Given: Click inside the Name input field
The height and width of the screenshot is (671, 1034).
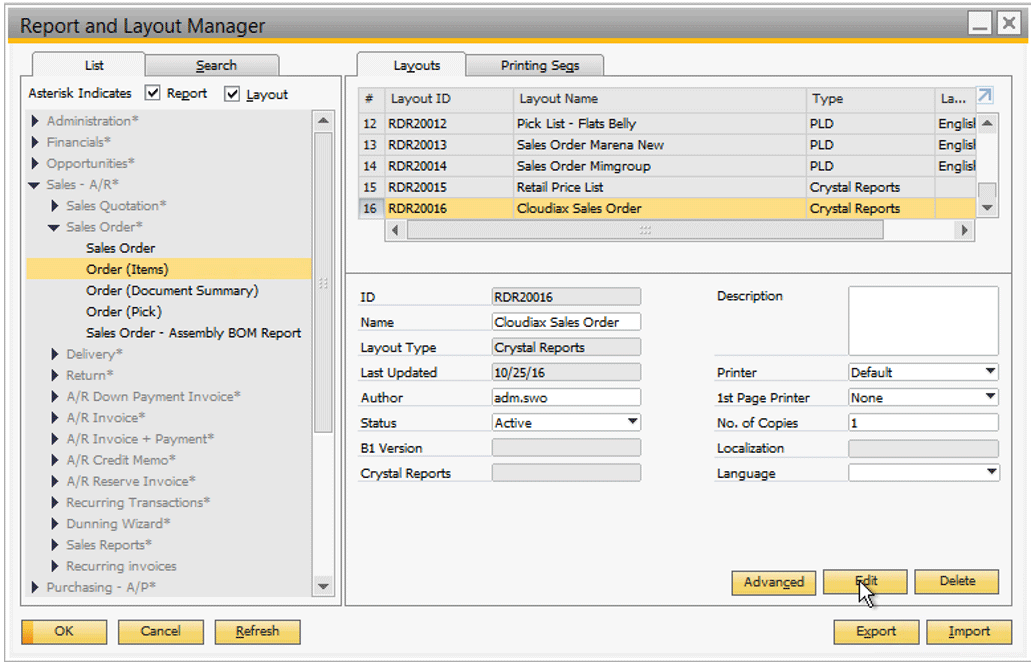Looking at the screenshot, I should 565,322.
